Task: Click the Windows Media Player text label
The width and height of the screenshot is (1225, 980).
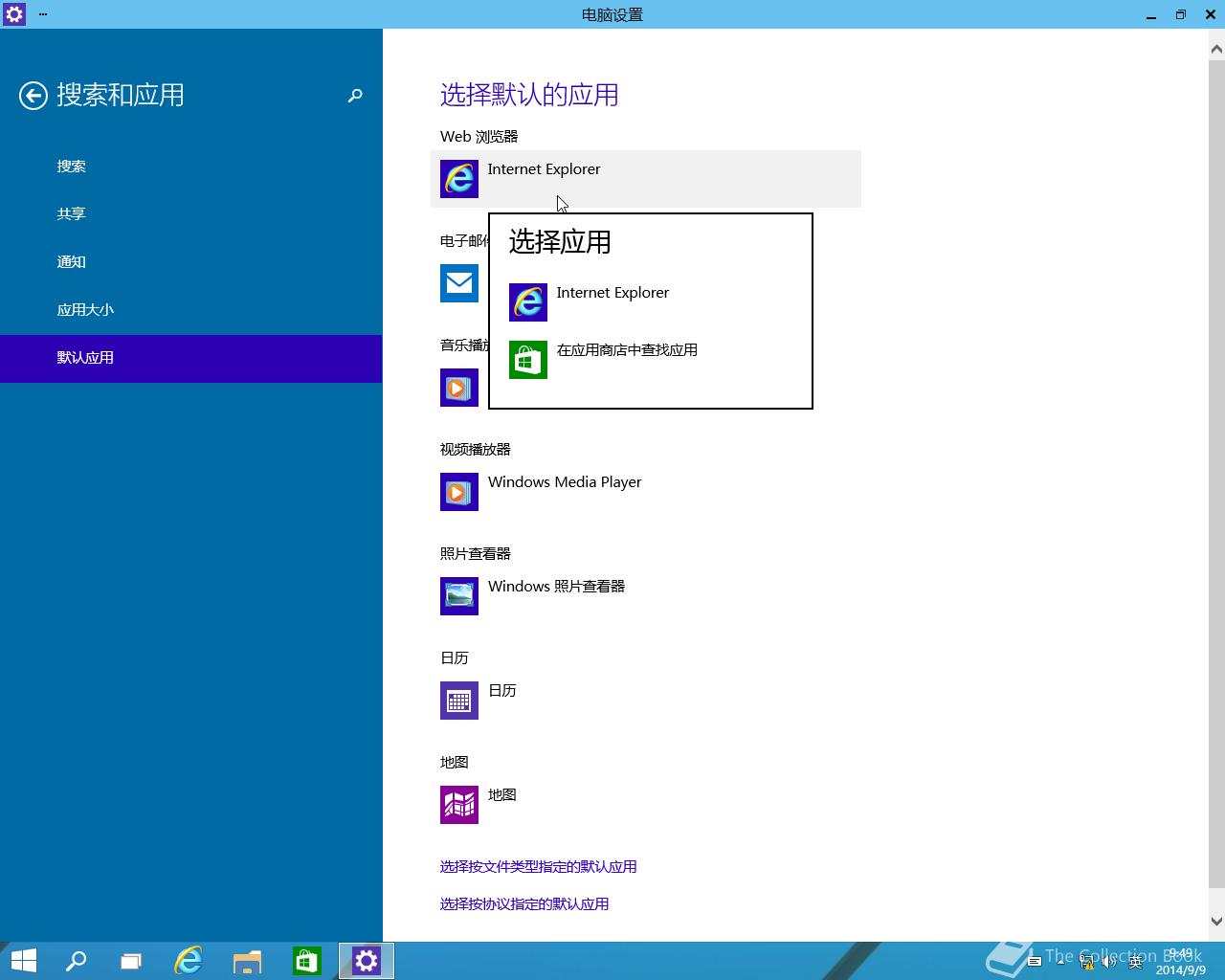Action: [x=565, y=482]
